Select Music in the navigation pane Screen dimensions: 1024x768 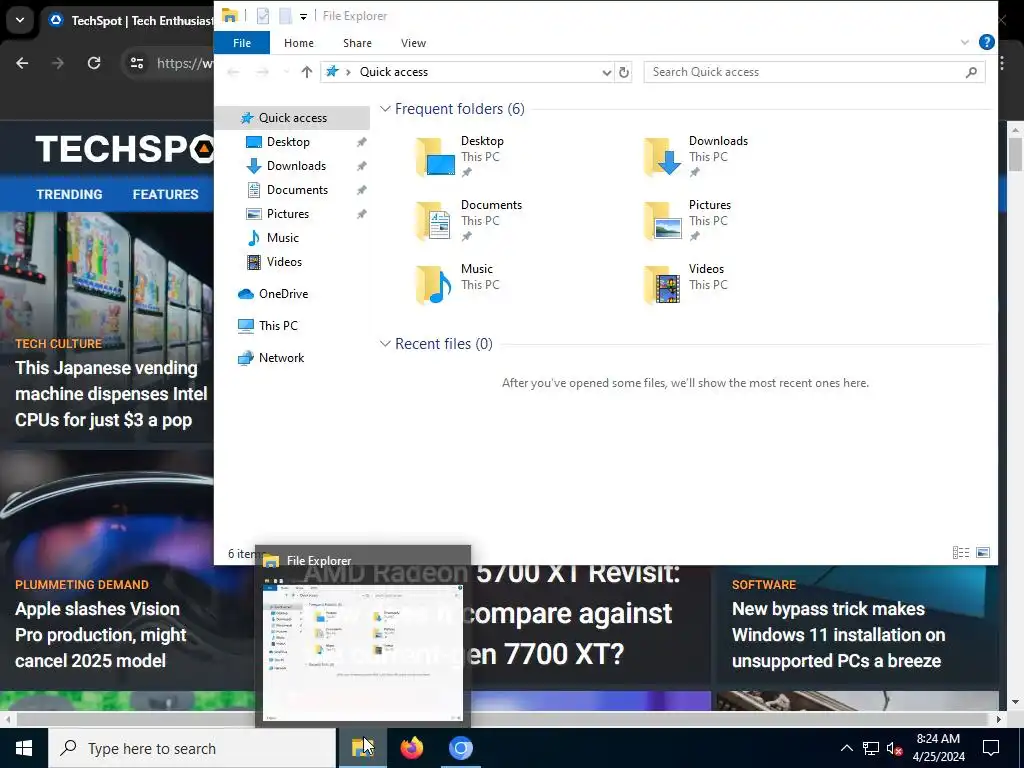pos(282,238)
